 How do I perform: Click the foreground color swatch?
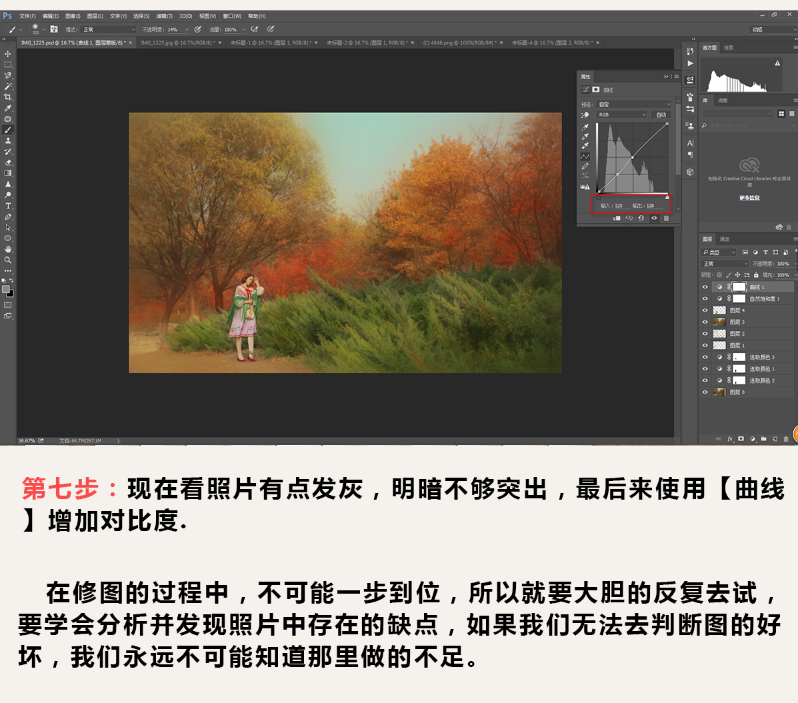coord(6,289)
